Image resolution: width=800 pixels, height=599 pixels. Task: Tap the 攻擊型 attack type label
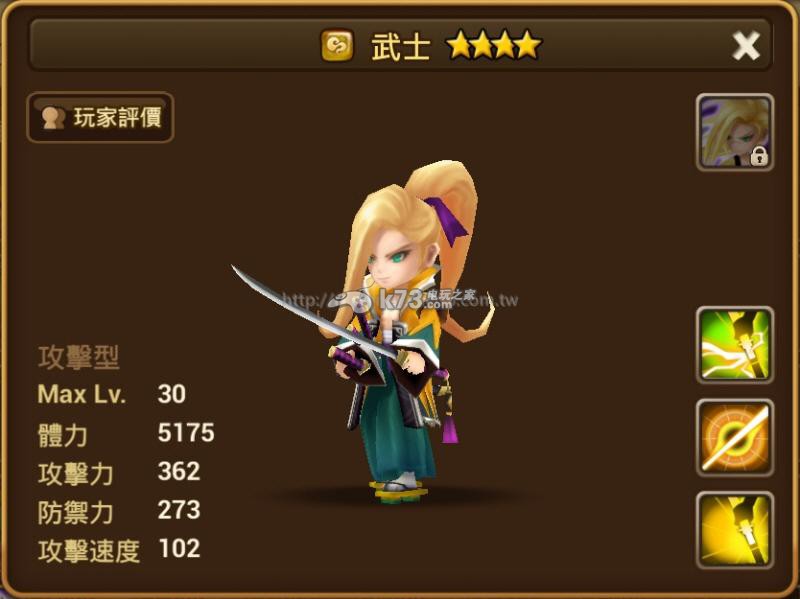pos(79,357)
